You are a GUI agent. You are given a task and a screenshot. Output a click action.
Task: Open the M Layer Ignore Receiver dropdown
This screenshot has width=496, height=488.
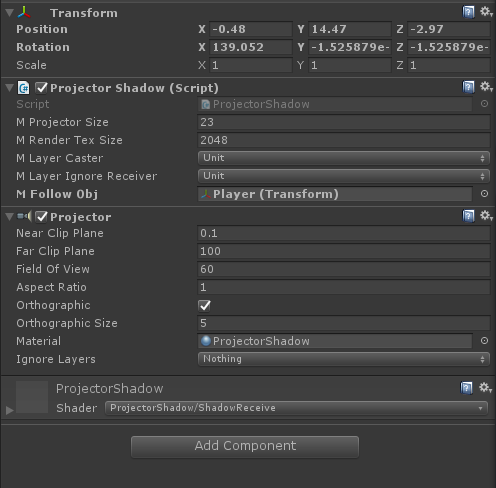tap(344, 176)
